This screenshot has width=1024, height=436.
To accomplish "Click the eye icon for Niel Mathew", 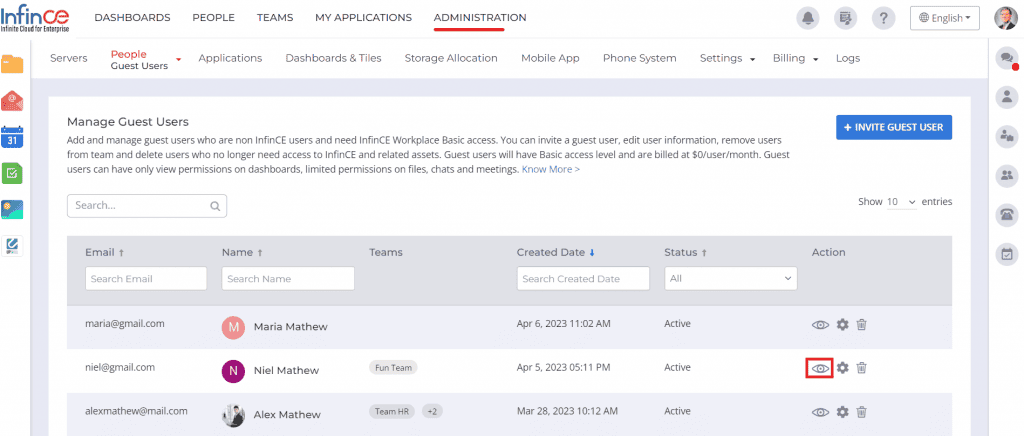I will 820,368.
